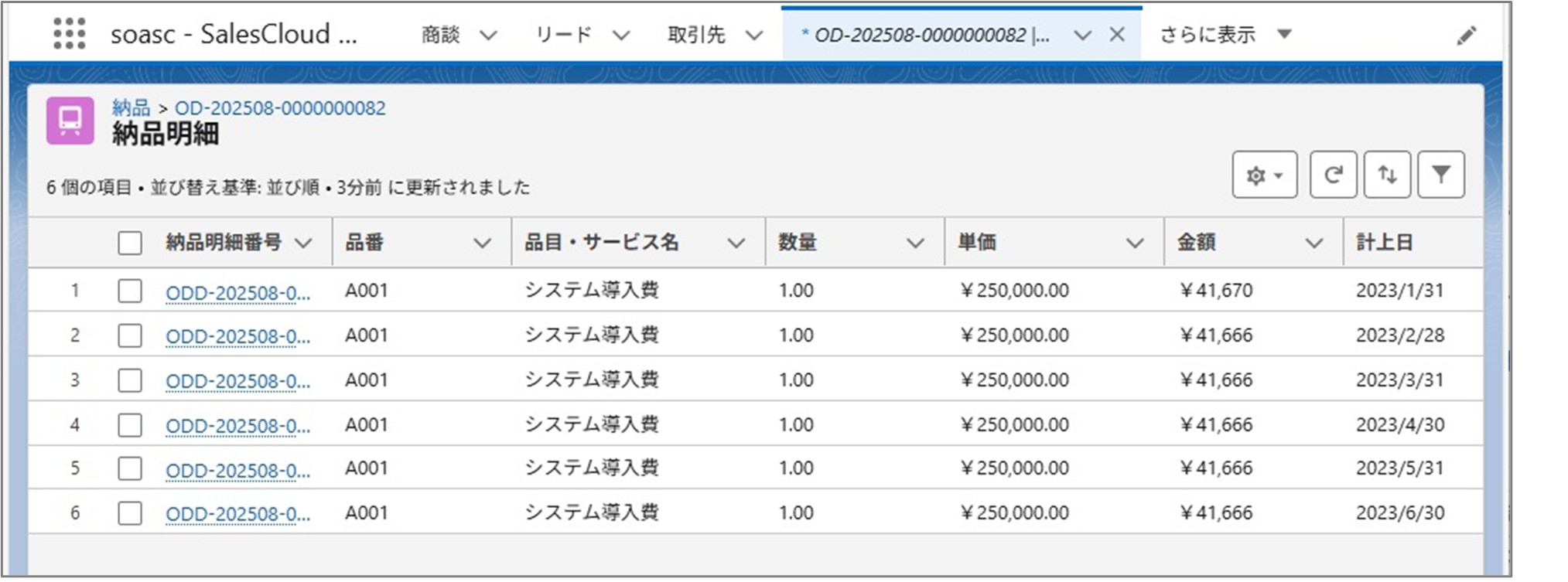Viewport: 1568px width, 582px height.
Task: Check the row 3 checkbox dated 2023/3/31
Action: pyautogui.click(x=130, y=380)
